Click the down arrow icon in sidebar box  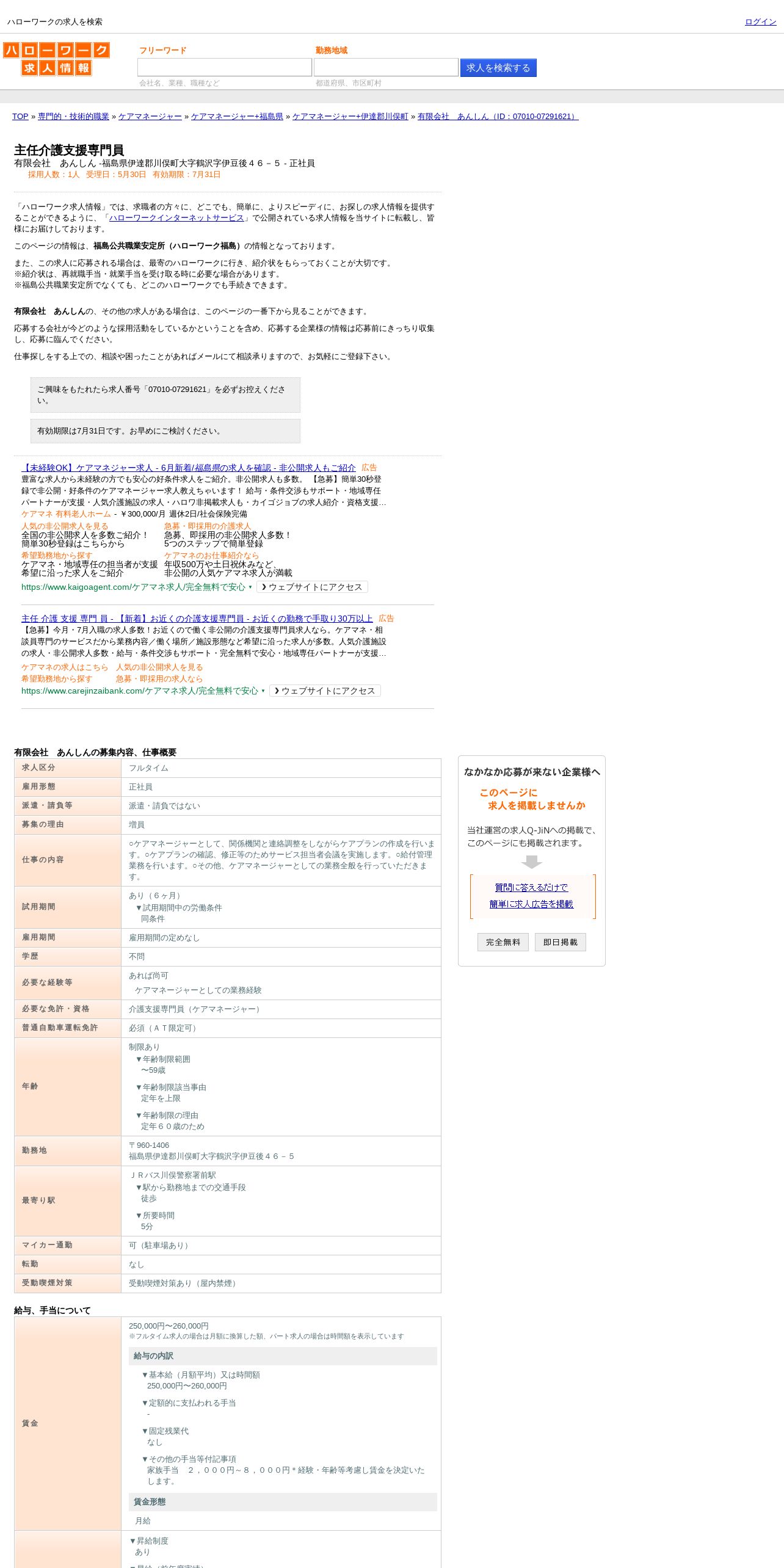(x=532, y=862)
